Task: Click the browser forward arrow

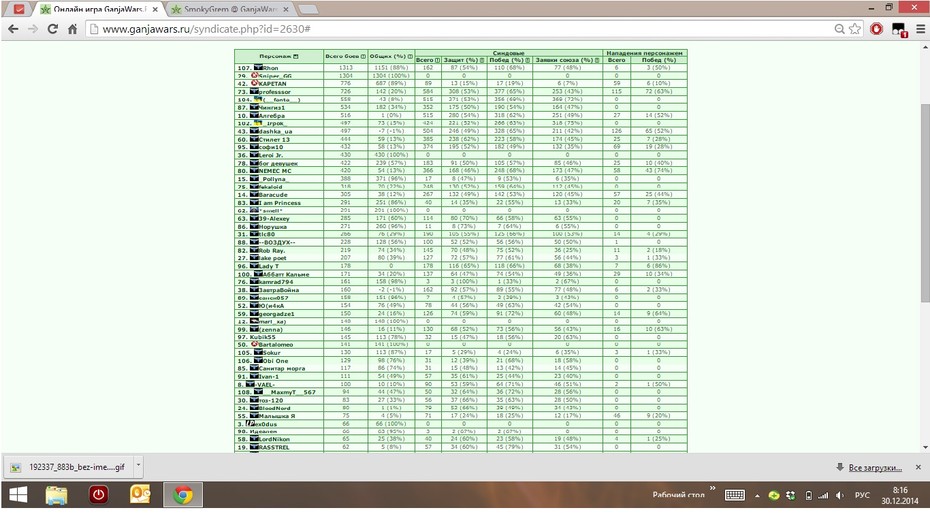Action: [33, 28]
